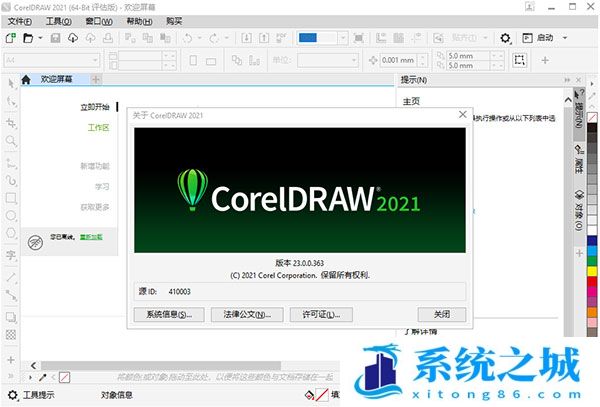Viewport: 600px width, 407px height.
Task: Click the cloud upload icon in toolbar
Action: (90, 38)
